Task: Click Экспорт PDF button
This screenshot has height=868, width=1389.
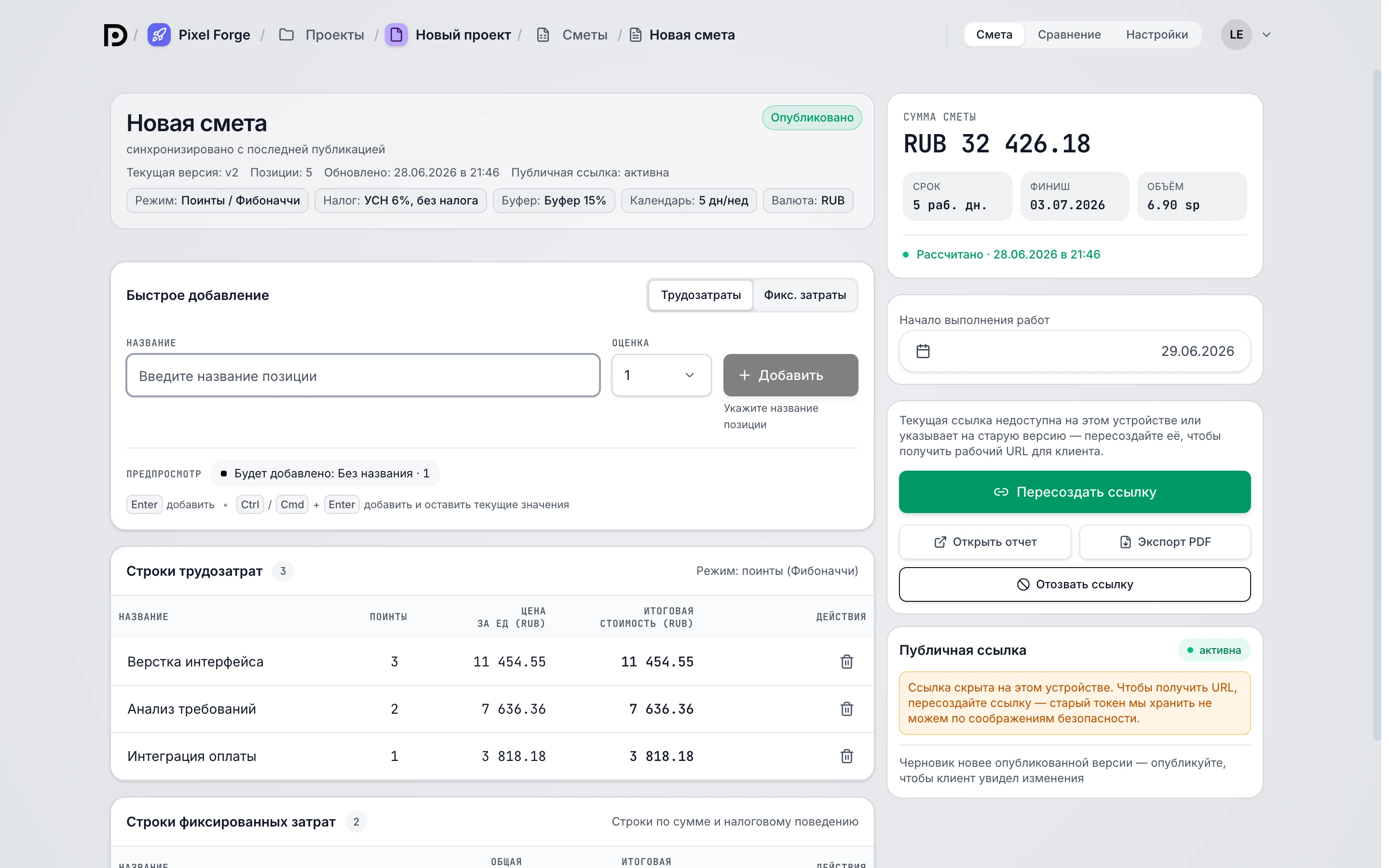Action: point(1165,542)
